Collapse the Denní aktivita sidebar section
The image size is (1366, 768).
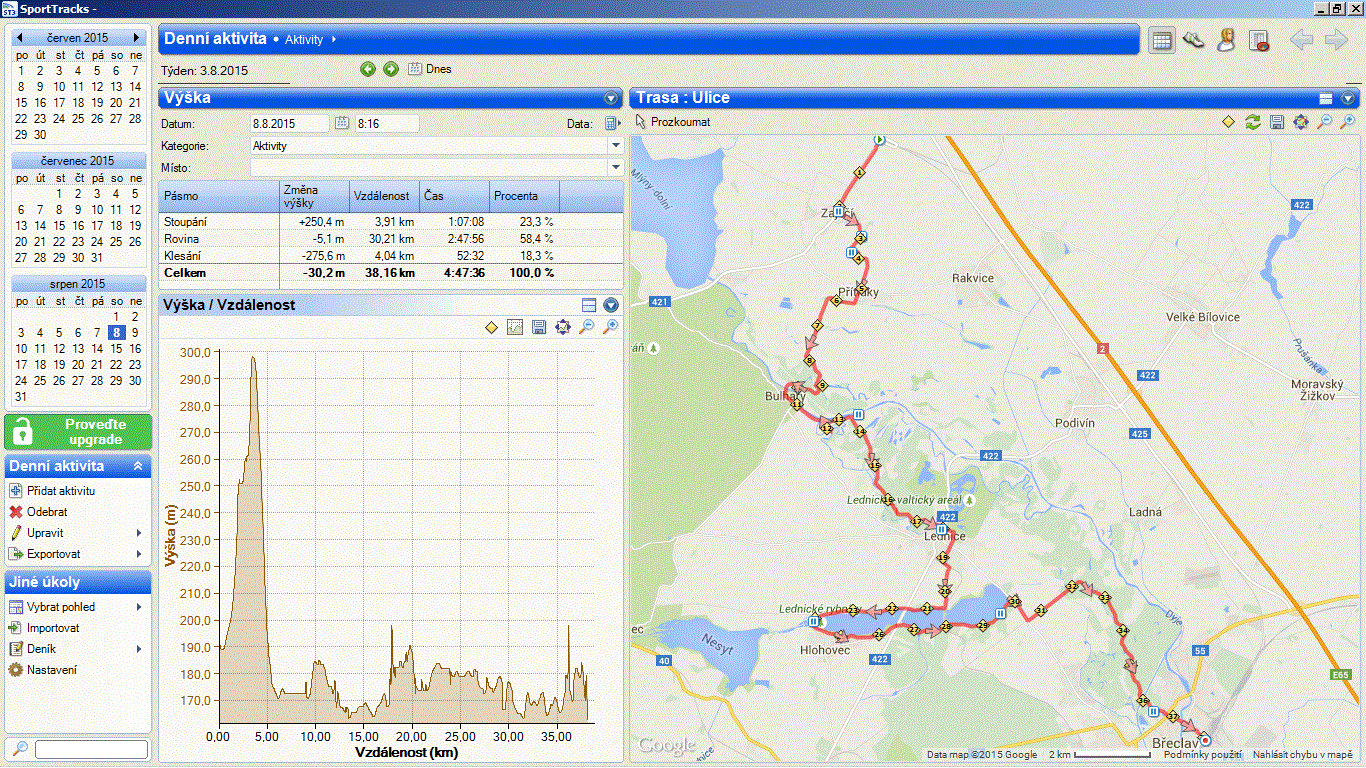[138, 466]
